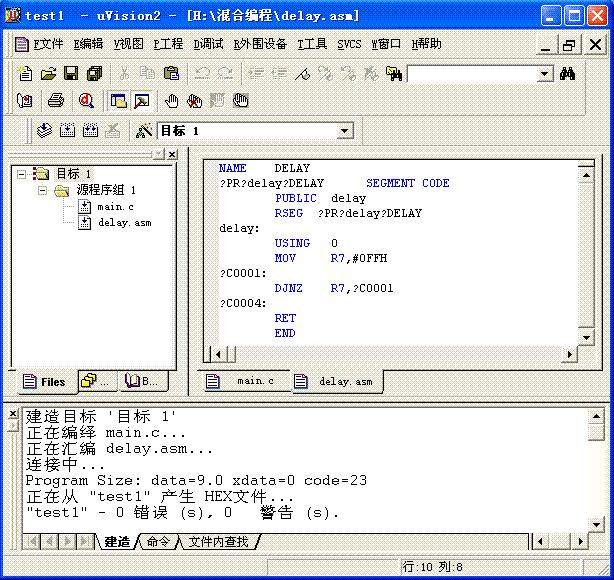Click the help book icon
614x580 pixels.
(x=25, y=101)
